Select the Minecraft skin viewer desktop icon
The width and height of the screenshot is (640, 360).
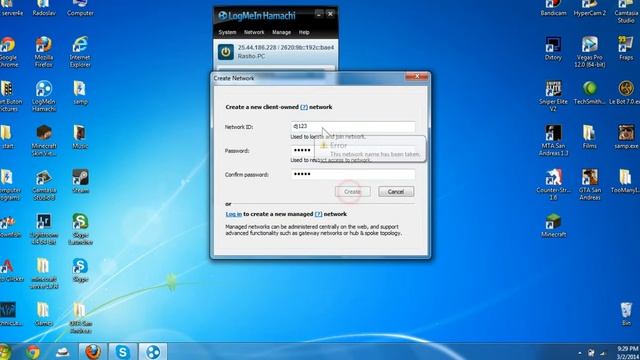click(x=44, y=141)
